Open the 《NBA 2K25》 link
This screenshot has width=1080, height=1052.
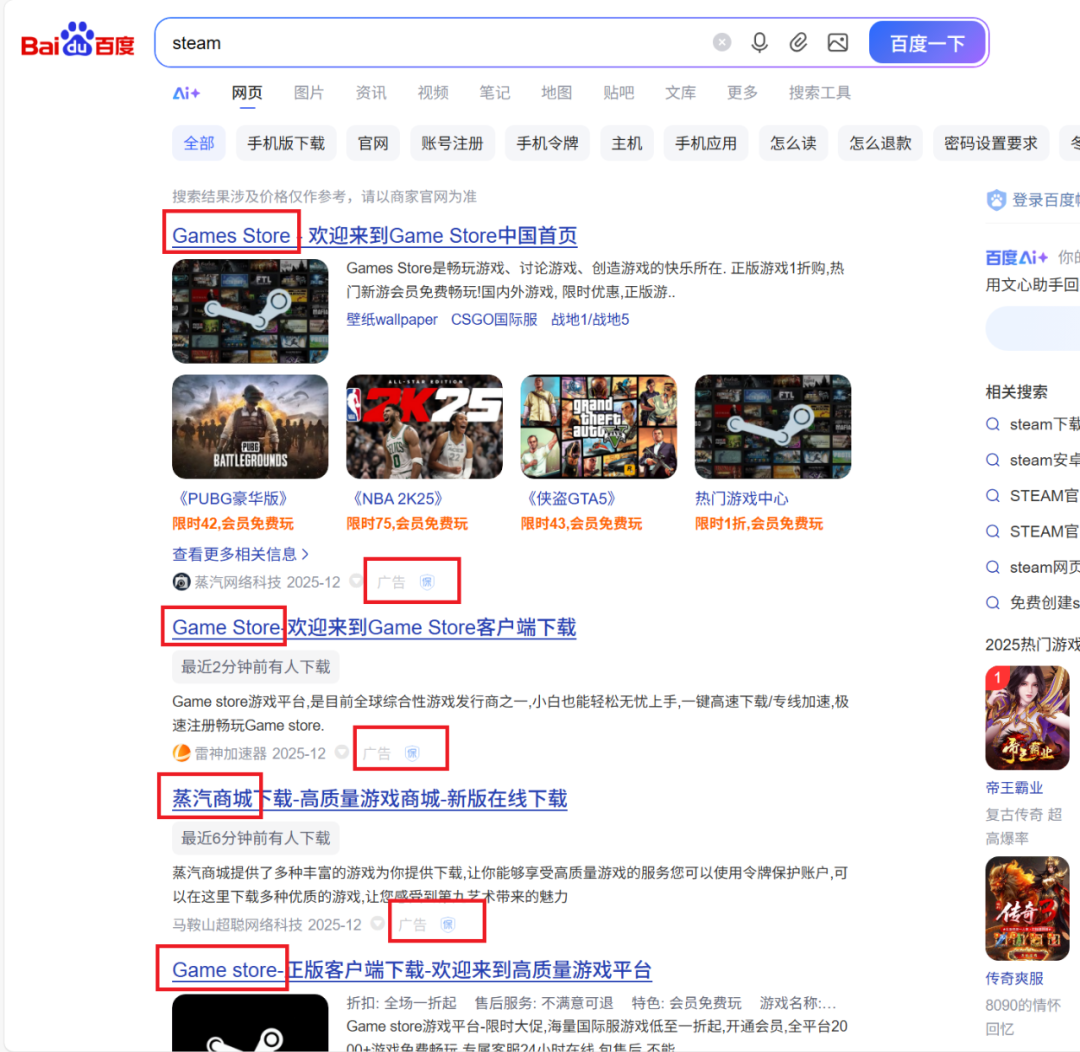click(396, 499)
